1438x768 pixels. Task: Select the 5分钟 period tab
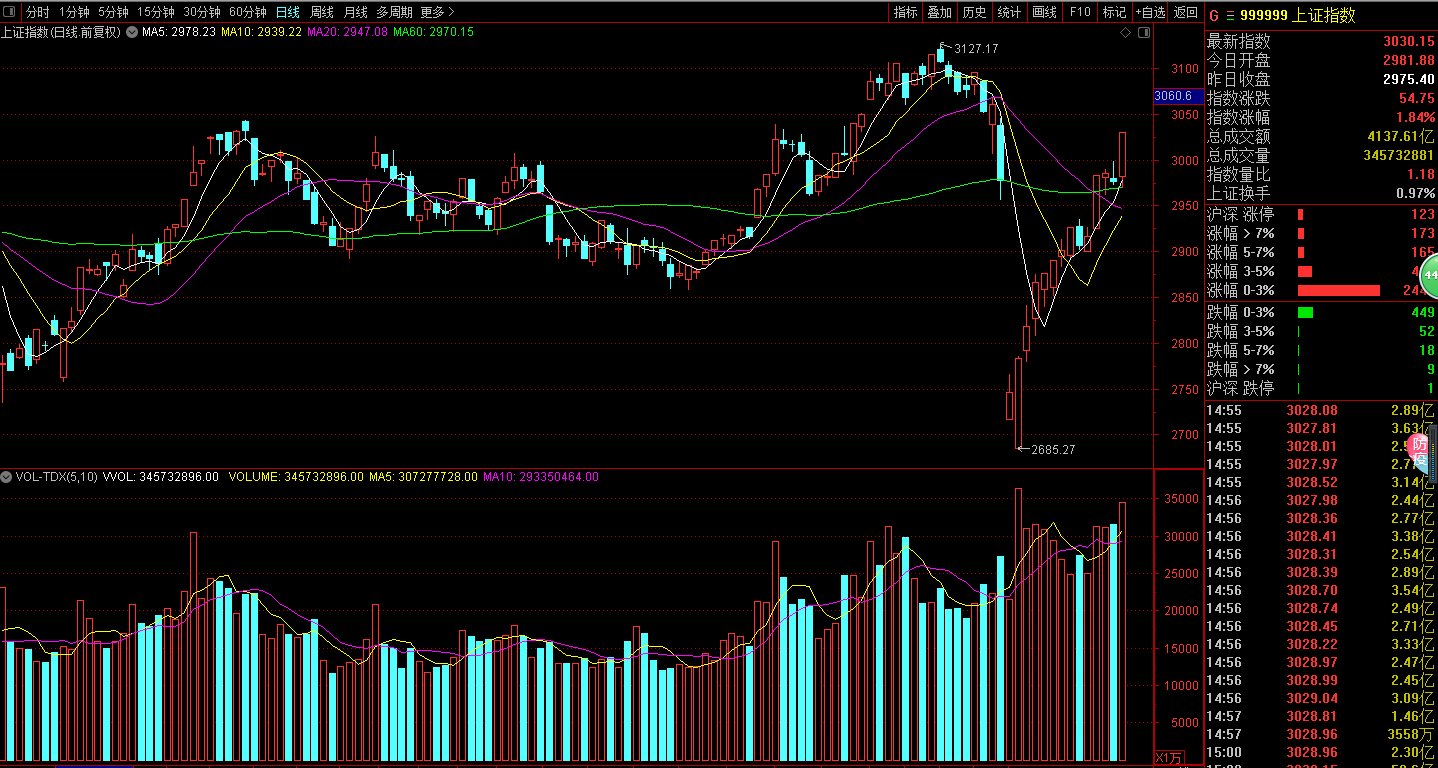(113, 12)
